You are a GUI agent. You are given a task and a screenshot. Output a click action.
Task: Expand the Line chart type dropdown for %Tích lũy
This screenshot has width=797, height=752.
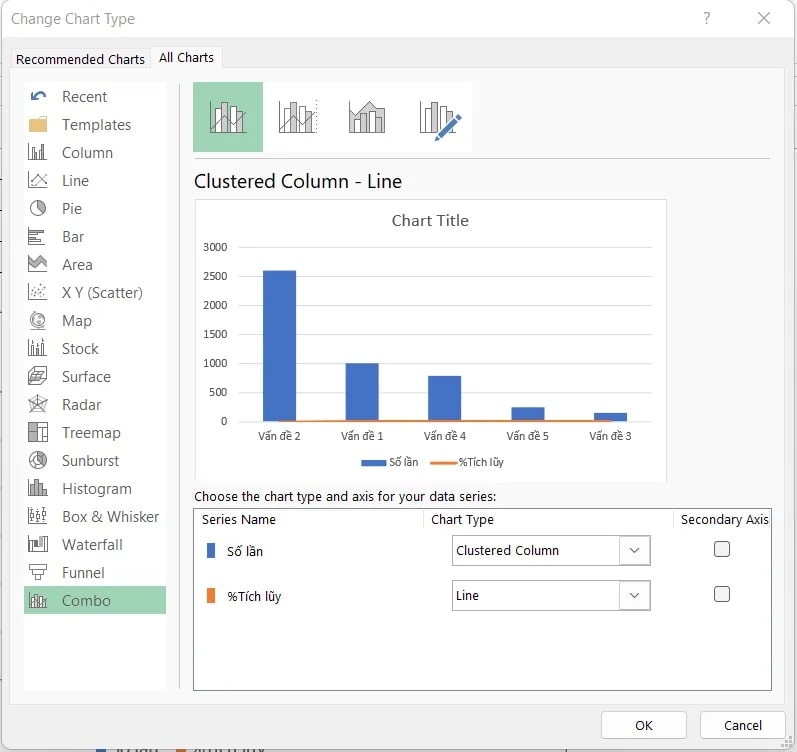point(634,596)
